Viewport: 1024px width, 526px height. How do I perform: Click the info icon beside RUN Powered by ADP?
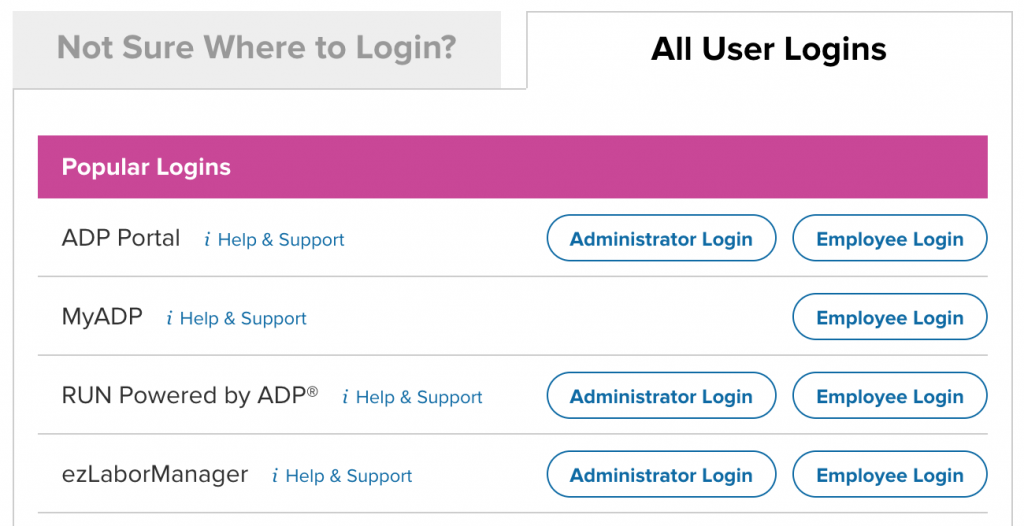(x=345, y=397)
